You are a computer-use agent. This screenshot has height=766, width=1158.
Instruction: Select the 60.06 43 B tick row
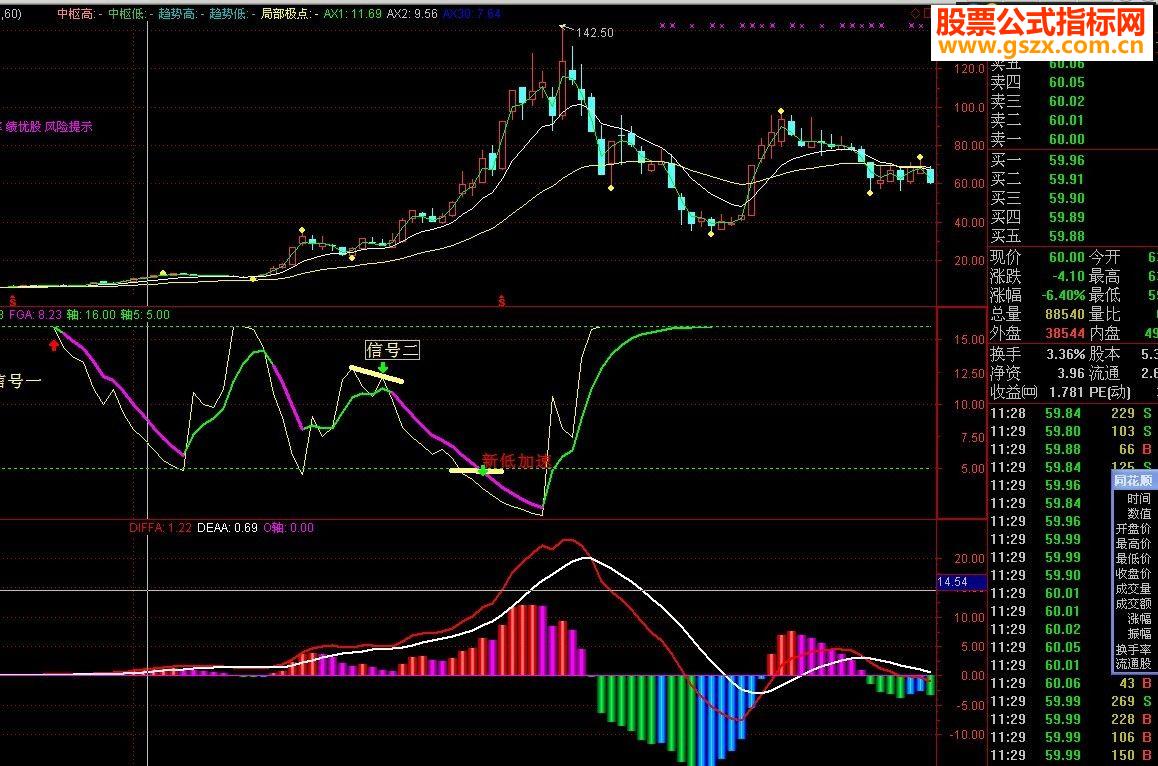pyautogui.click(x=1071, y=683)
